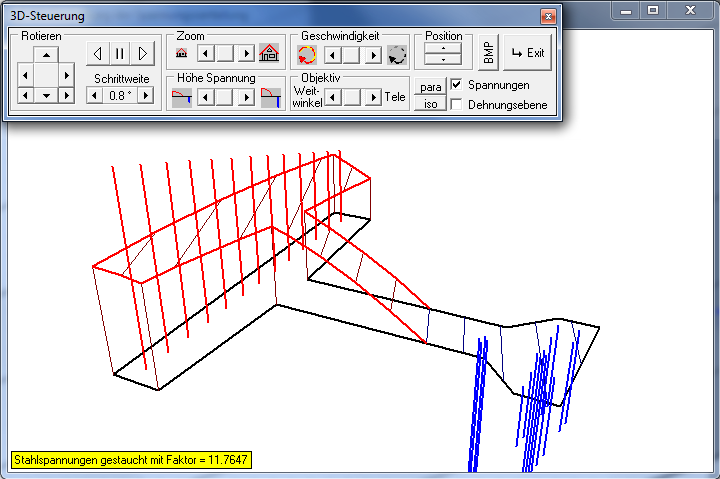Move Position up with upper arrow
720x479 pixels.
pyautogui.click(x=443, y=48)
